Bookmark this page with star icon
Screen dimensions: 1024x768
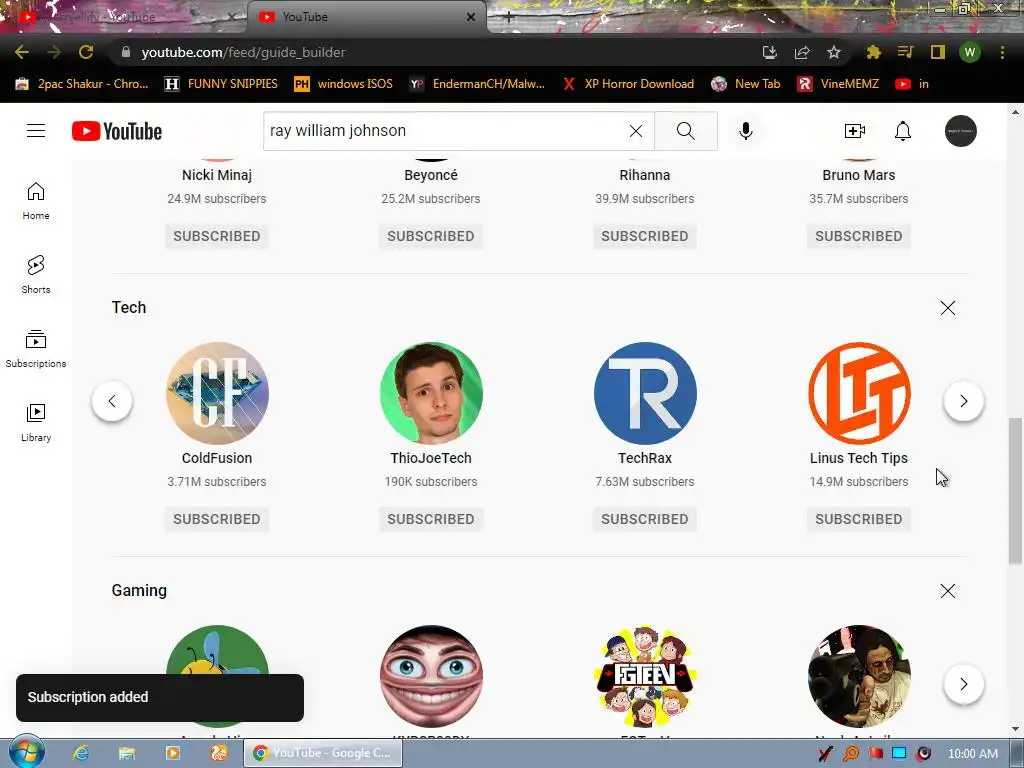833,52
